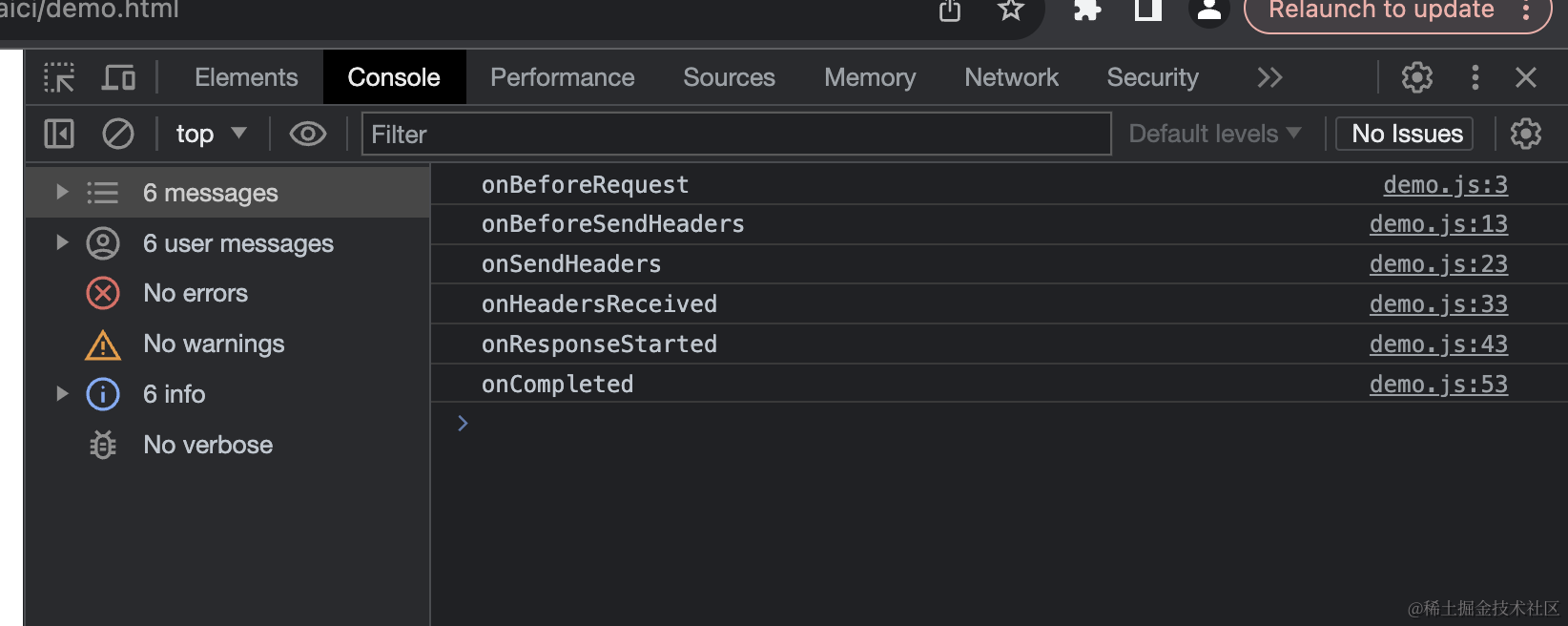Viewport: 1568px width, 626px height.
Task: Open console settings gear beside No Issues
Action: pos(1526,134)
